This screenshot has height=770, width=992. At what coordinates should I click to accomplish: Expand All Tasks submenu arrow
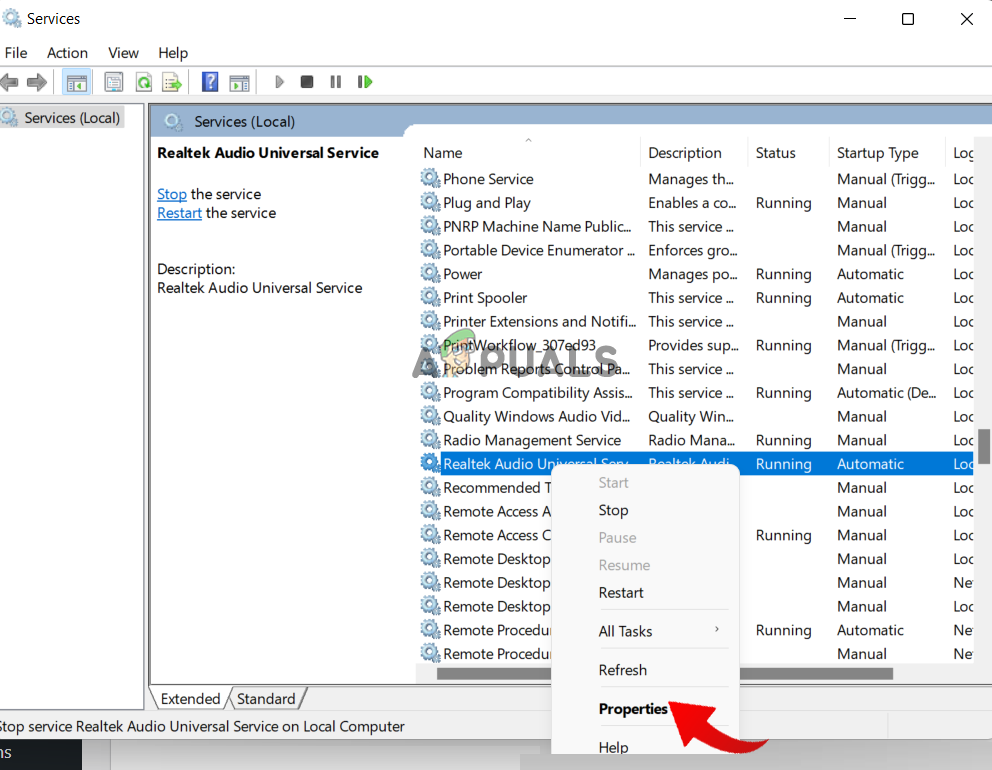tap(717, 630)
